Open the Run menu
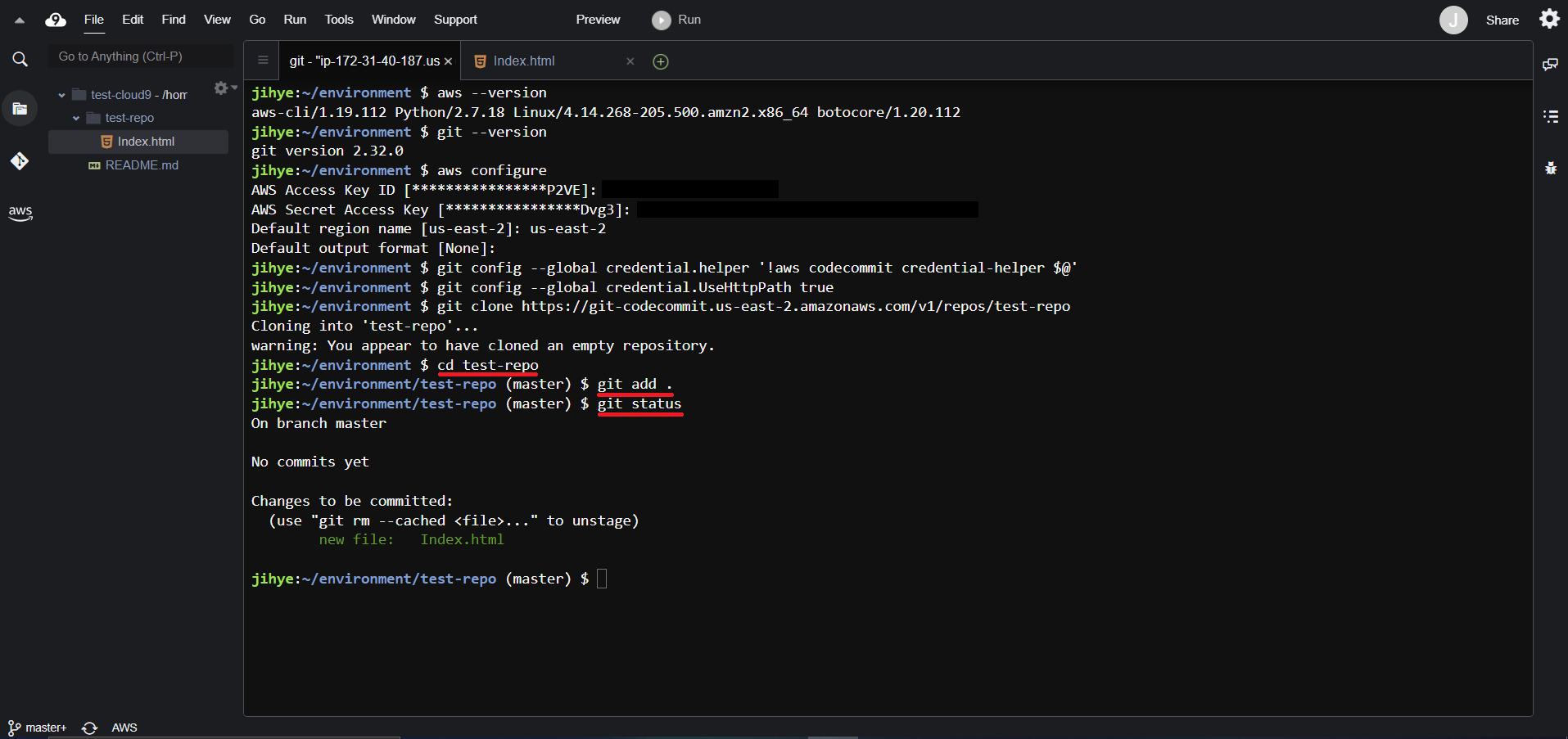This screenshot has width=1568, height=739. point(295,20)
